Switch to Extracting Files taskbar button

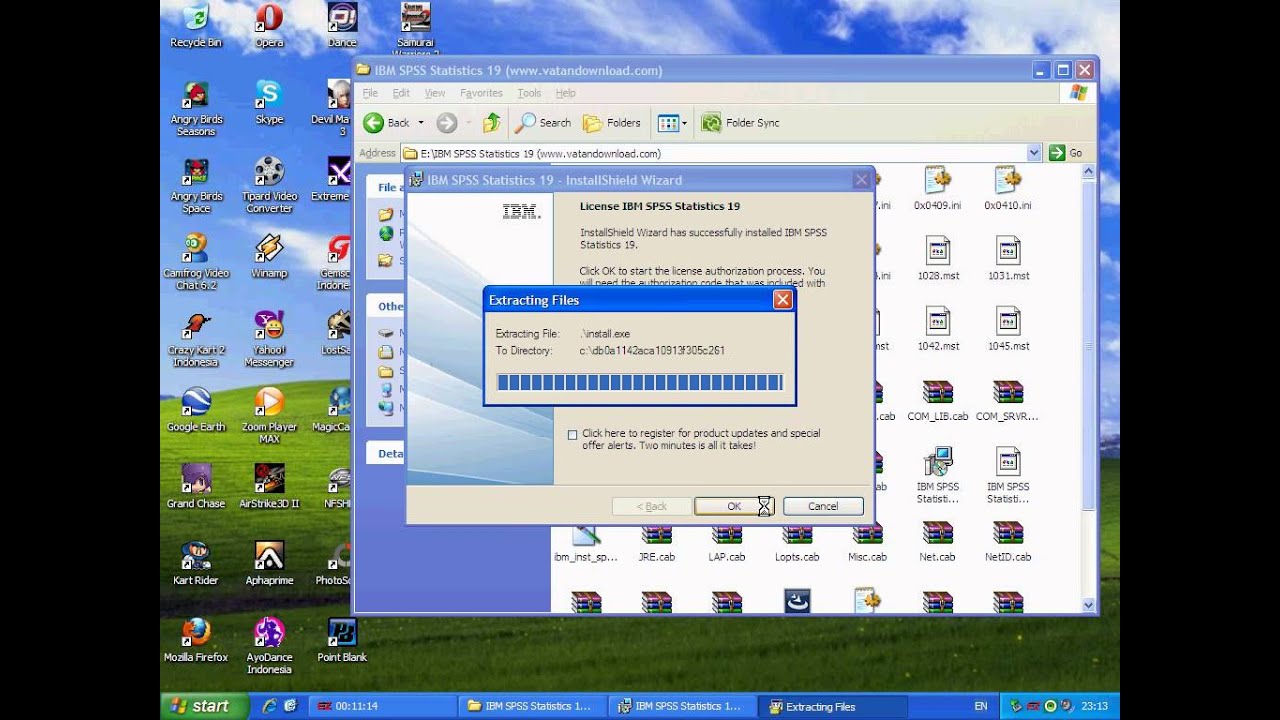tap(834, 706)
